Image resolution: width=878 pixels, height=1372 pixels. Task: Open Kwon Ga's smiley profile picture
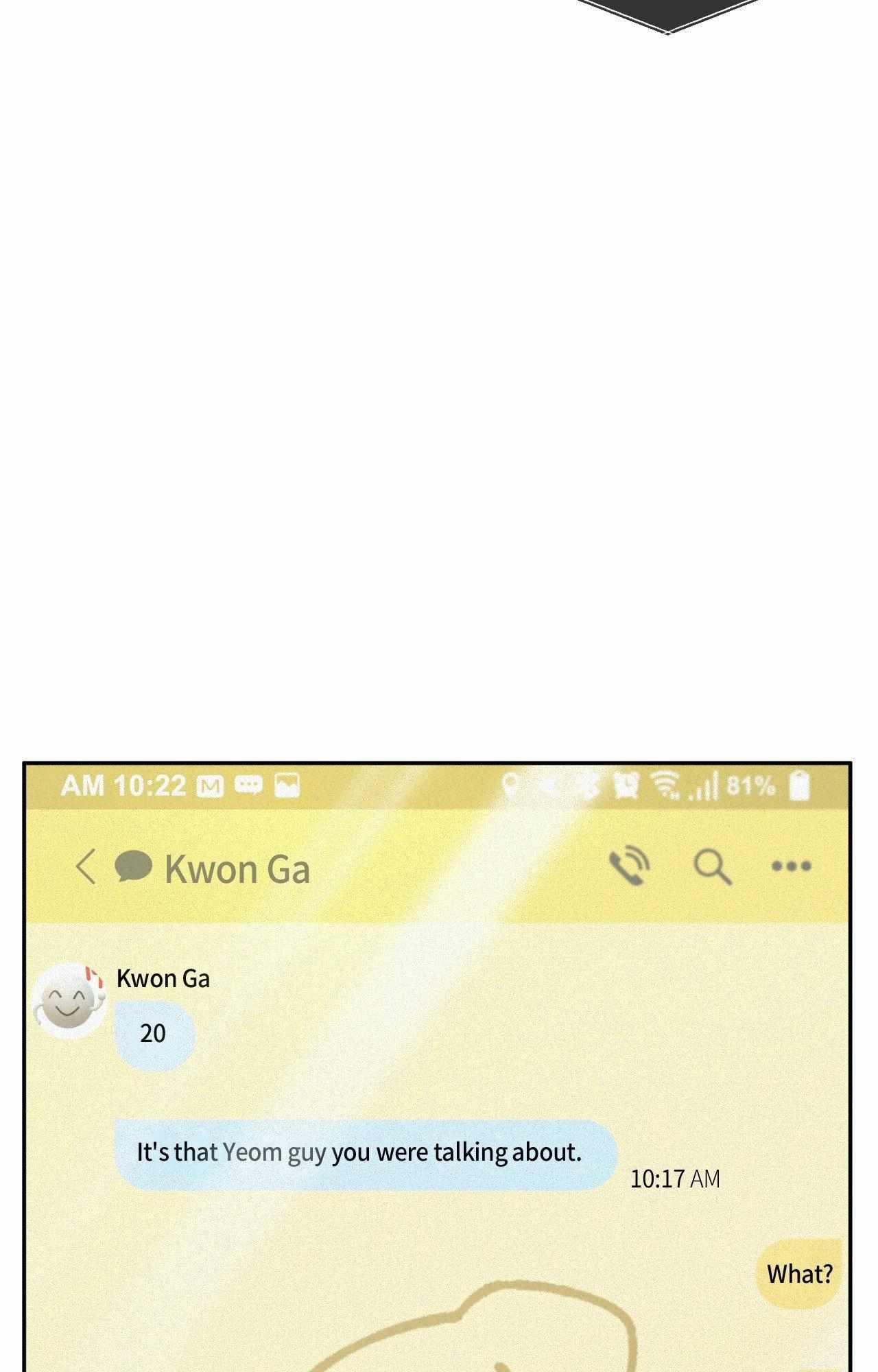69,1002
